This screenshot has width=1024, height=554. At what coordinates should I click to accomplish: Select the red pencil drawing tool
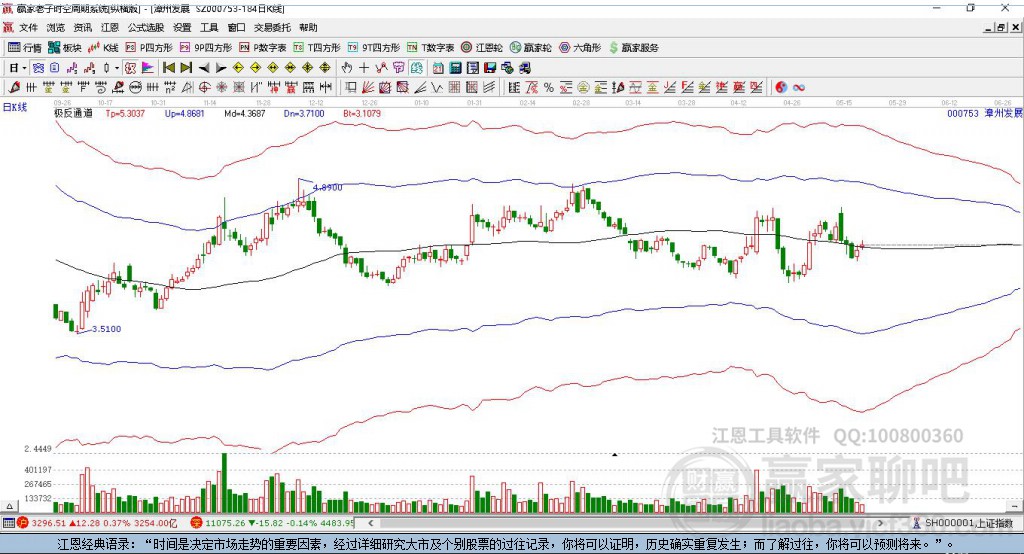click(x=14, y=88)
